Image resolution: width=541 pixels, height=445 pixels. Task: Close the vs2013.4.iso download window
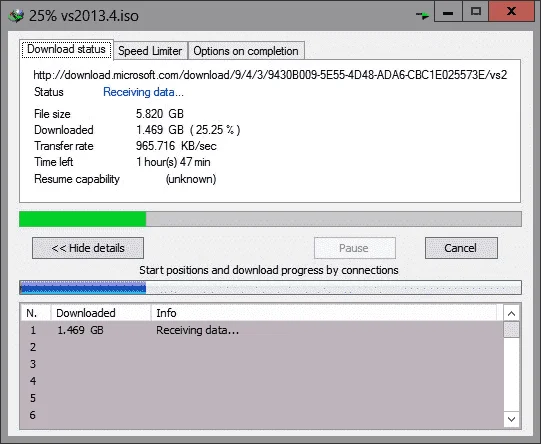click(x=511, y=12)
